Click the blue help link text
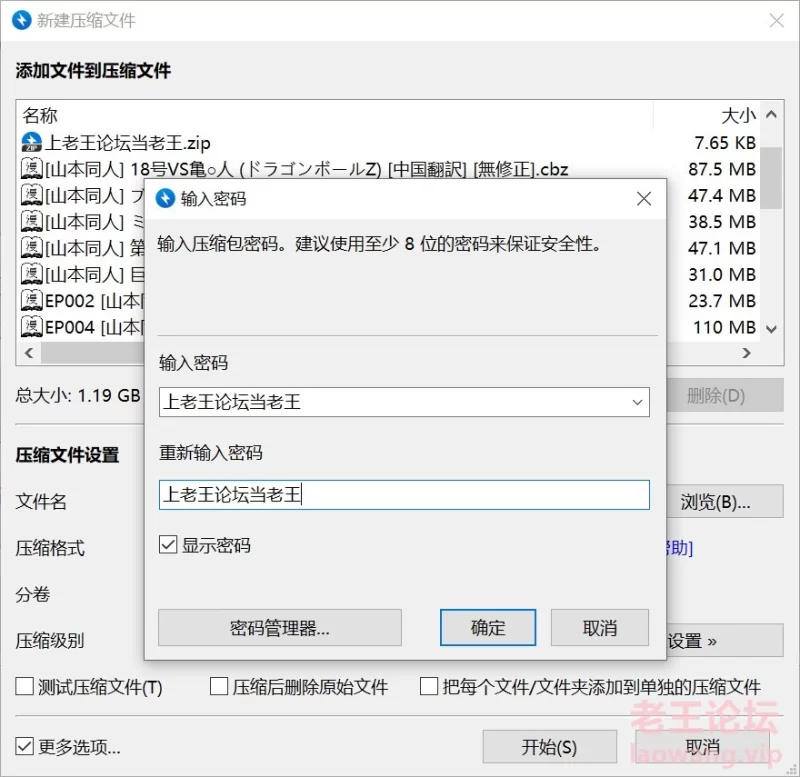 coord(680,548)
